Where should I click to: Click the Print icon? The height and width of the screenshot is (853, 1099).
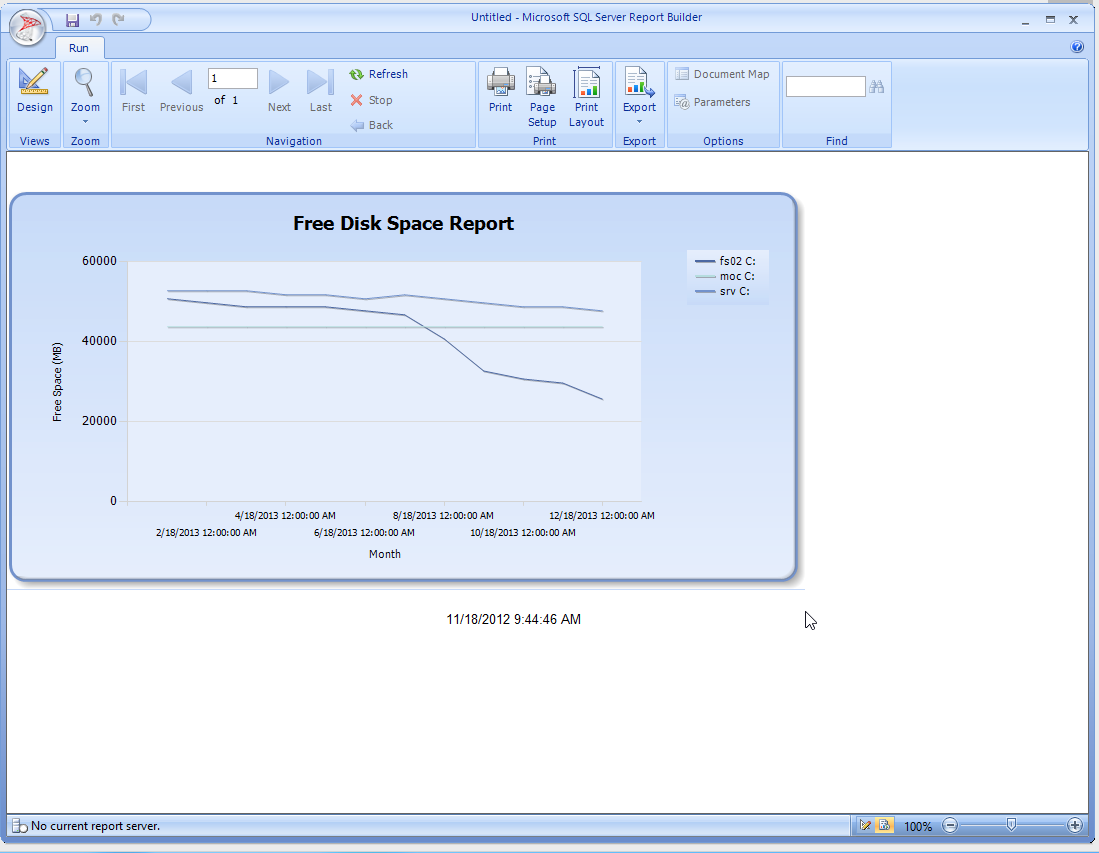[500, 91]
